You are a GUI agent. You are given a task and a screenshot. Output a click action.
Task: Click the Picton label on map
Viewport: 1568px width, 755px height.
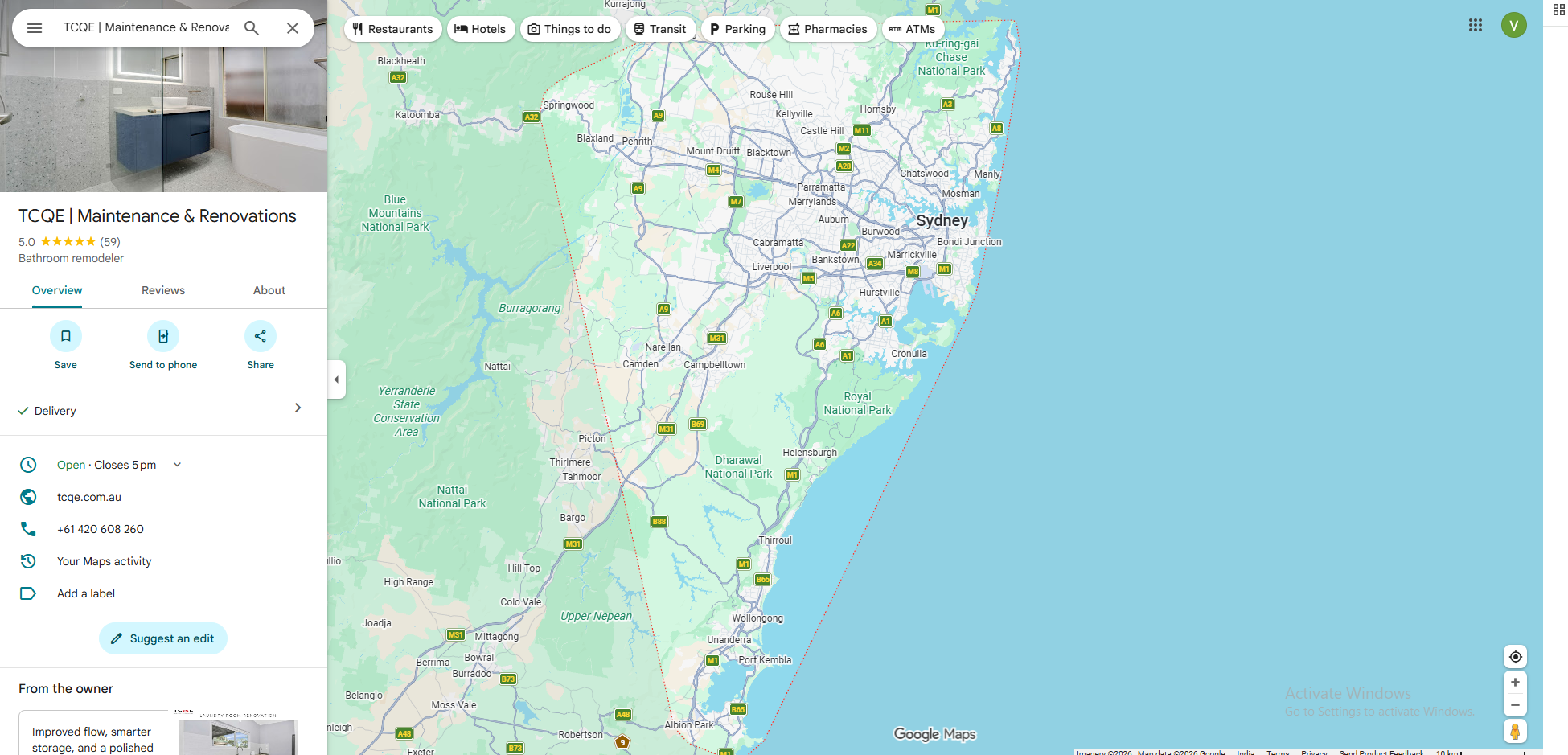pyautogui.click(x=593, y=439)
